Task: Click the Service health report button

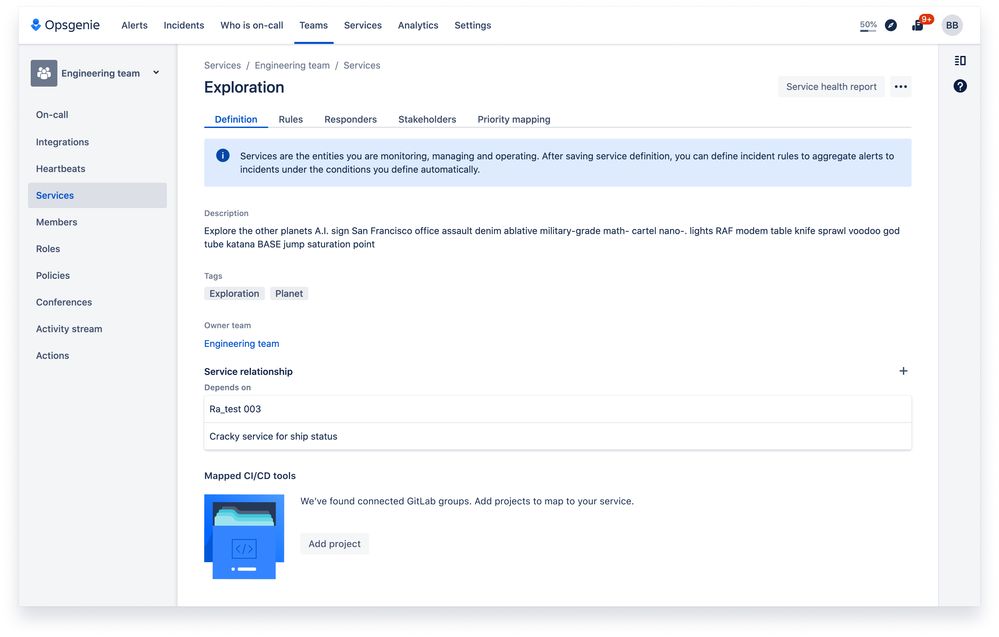Action: (831, 87)
